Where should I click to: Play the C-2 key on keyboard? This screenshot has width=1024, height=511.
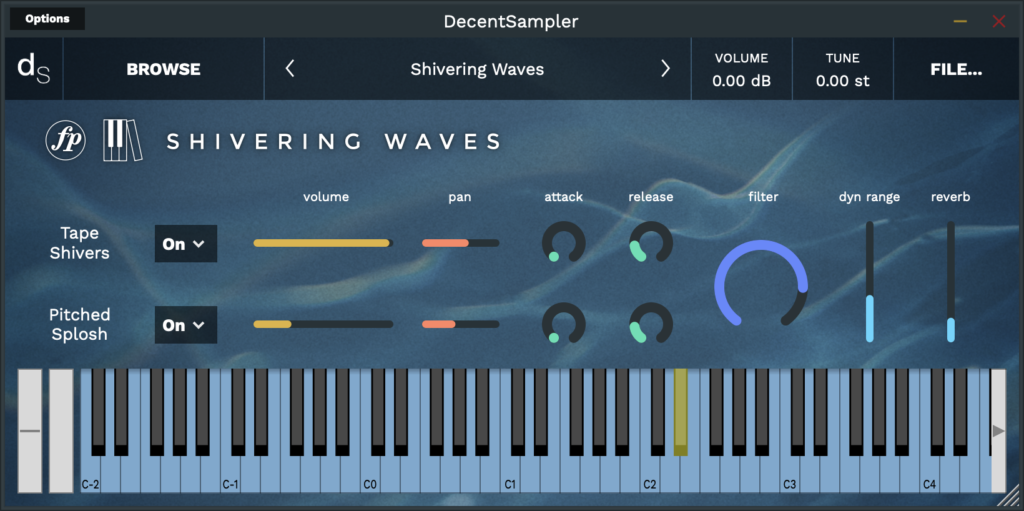(x=90, y=474)
